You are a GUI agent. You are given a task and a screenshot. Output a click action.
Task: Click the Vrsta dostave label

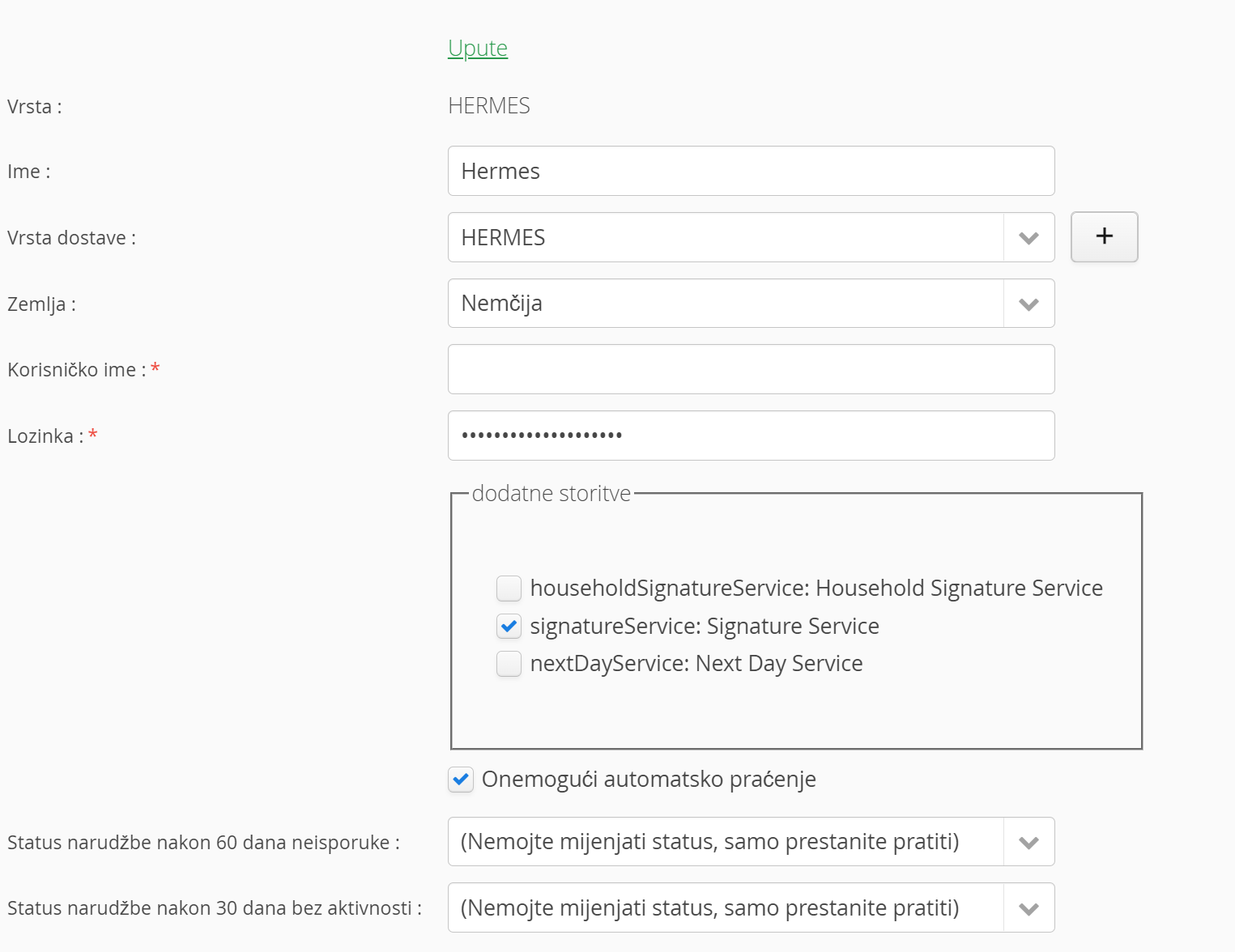coord(71,238)
